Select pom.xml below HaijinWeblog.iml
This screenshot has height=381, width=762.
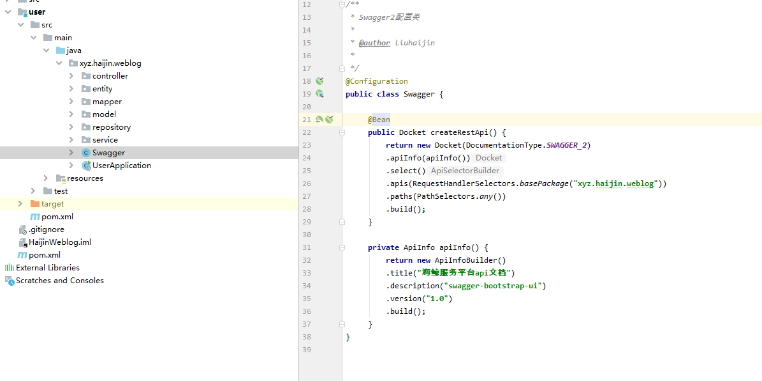44,255
